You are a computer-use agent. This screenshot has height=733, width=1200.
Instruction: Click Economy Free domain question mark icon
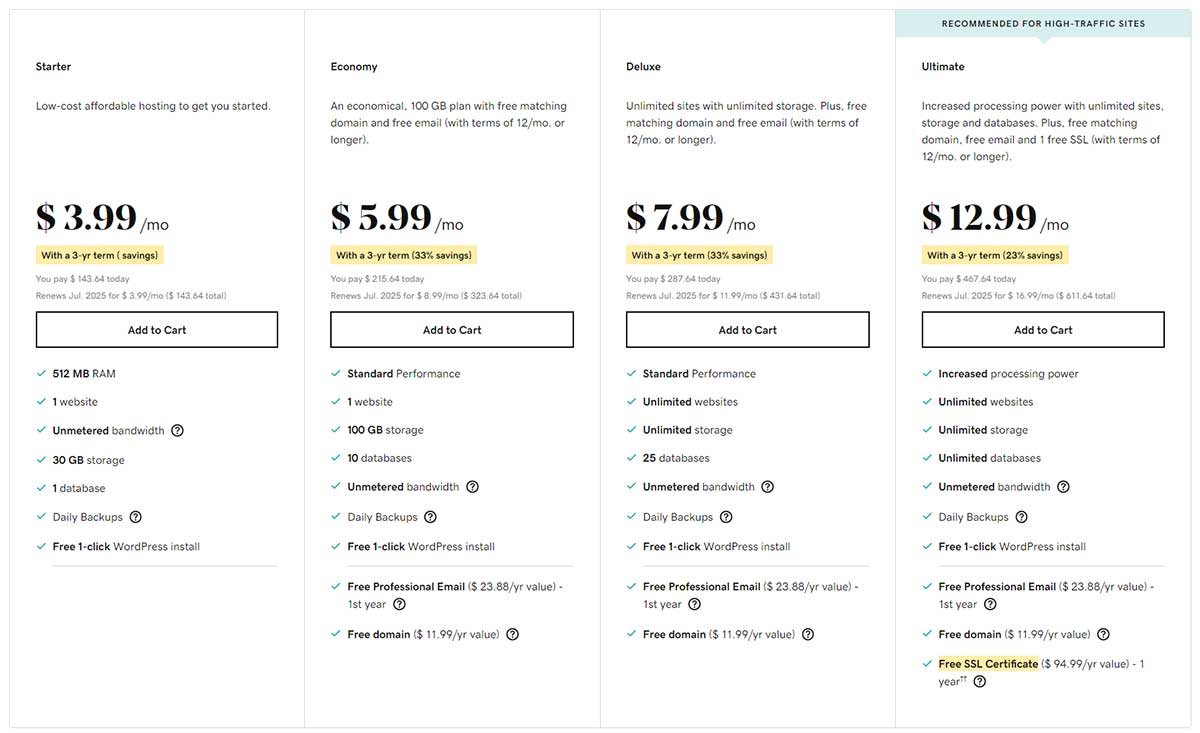[x=512, y=634]
